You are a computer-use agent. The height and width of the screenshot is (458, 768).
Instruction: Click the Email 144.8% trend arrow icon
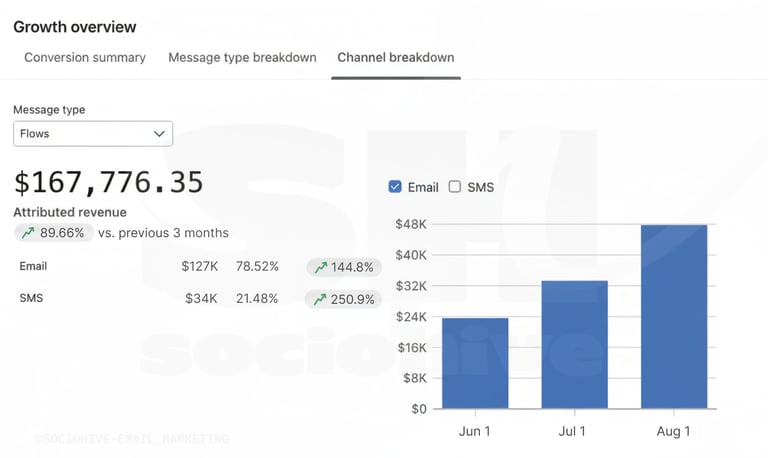click(320, 268)
